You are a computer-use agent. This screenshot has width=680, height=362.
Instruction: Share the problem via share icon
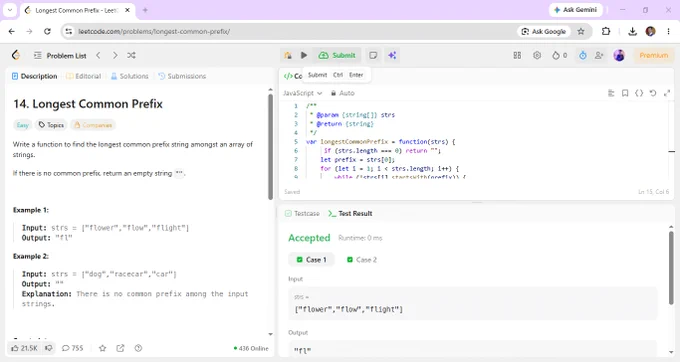pos(120,348)
